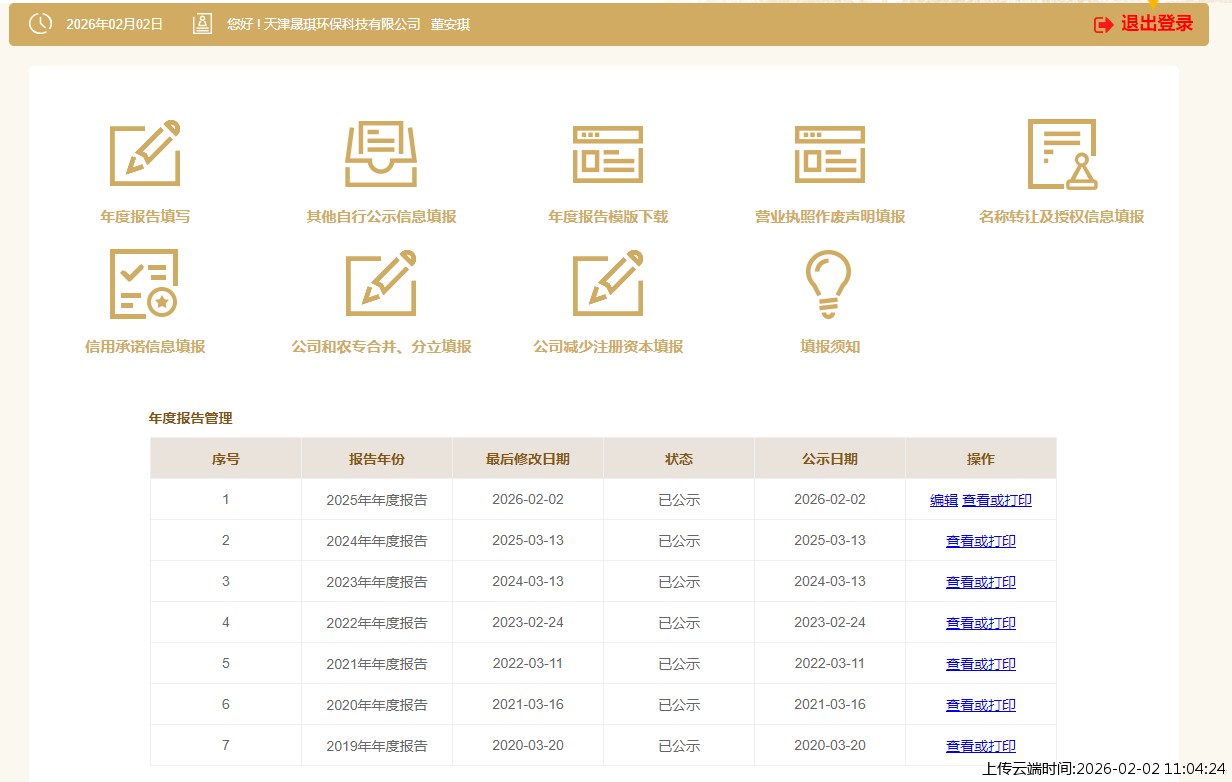Click the 报告年份 column header
The image size is (1232, 782).
coord(376,459)
